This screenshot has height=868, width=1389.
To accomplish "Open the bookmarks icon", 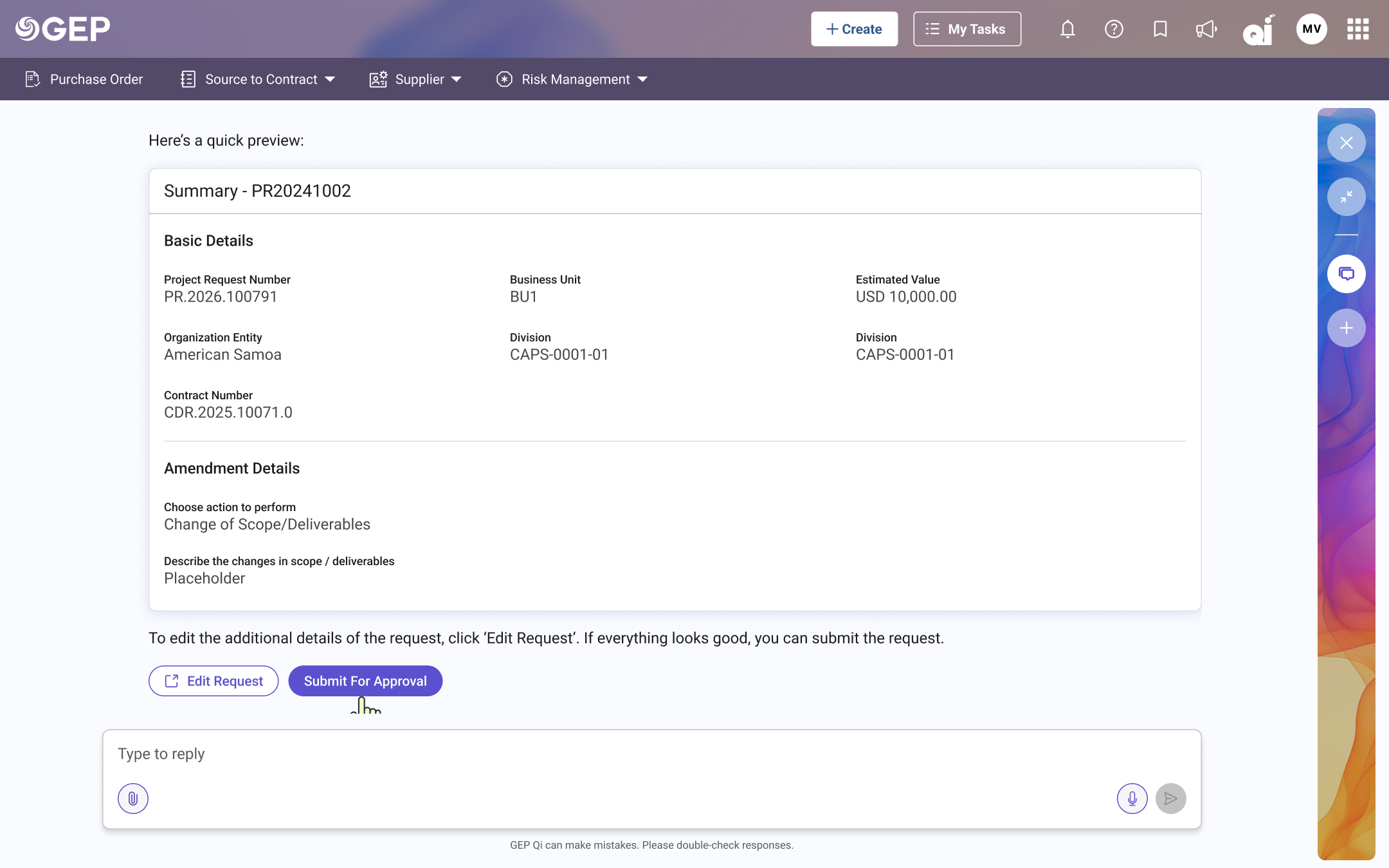I will click(x=1160, y=29).
